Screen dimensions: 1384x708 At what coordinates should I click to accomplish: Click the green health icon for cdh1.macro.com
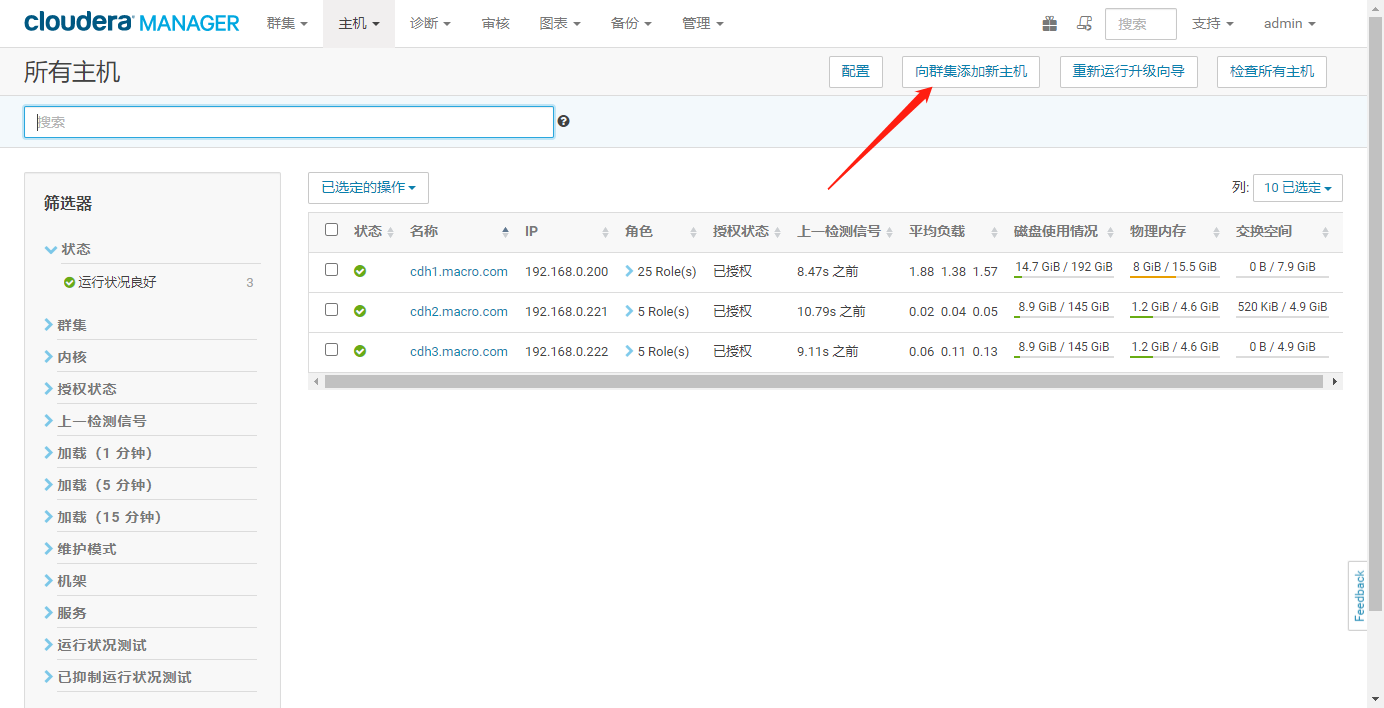coord(360,271)
